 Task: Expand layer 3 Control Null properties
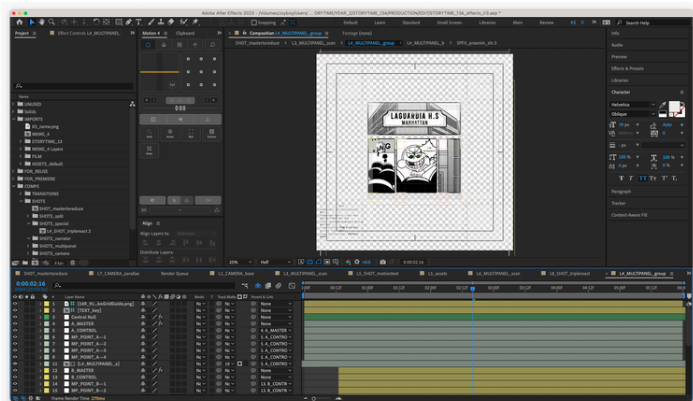click(x=40, y=317)
